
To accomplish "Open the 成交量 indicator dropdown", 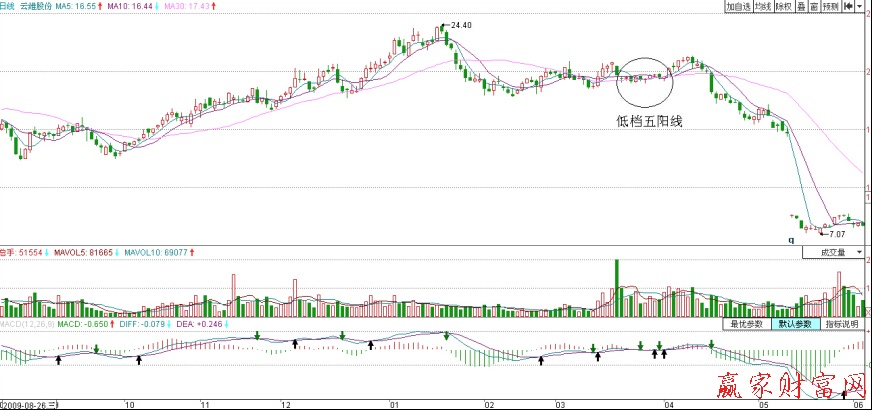I will point(835,254).
